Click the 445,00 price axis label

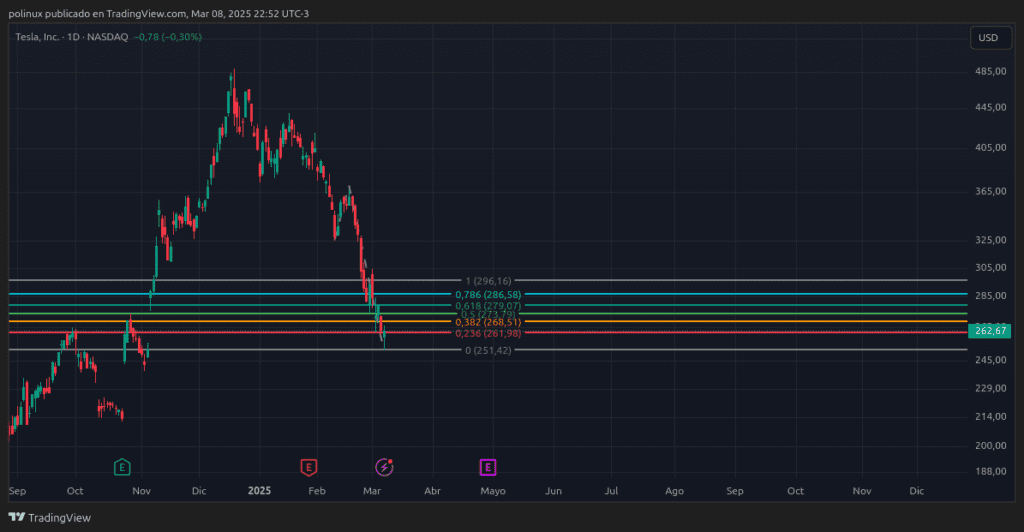[991, 107]
